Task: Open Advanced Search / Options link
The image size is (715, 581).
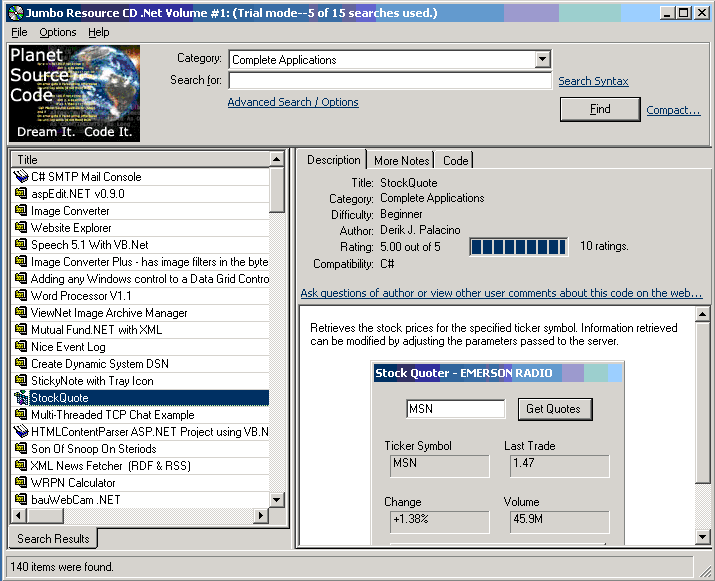Action: (x=293, y=102)
